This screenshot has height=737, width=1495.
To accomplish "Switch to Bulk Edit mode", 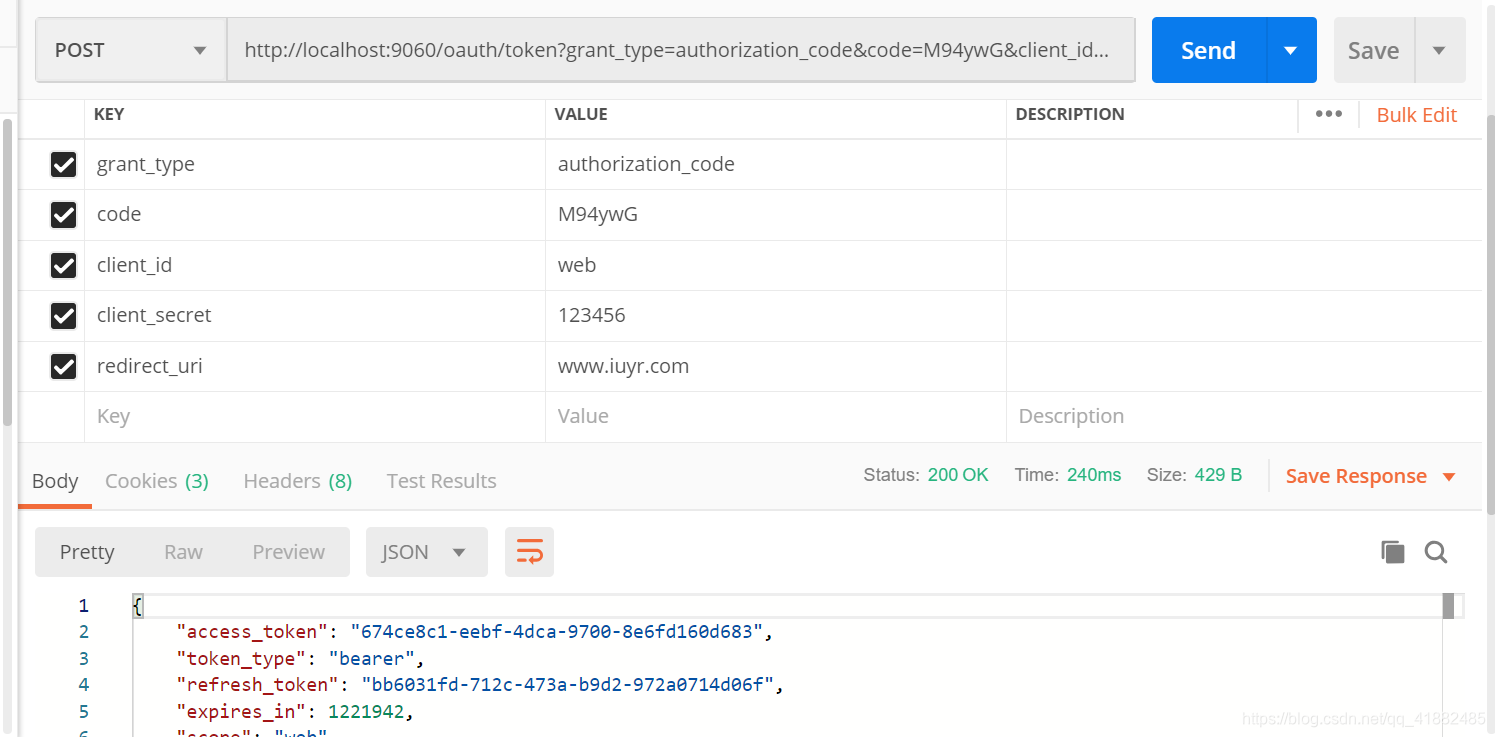I will [x=1417, y=115].
